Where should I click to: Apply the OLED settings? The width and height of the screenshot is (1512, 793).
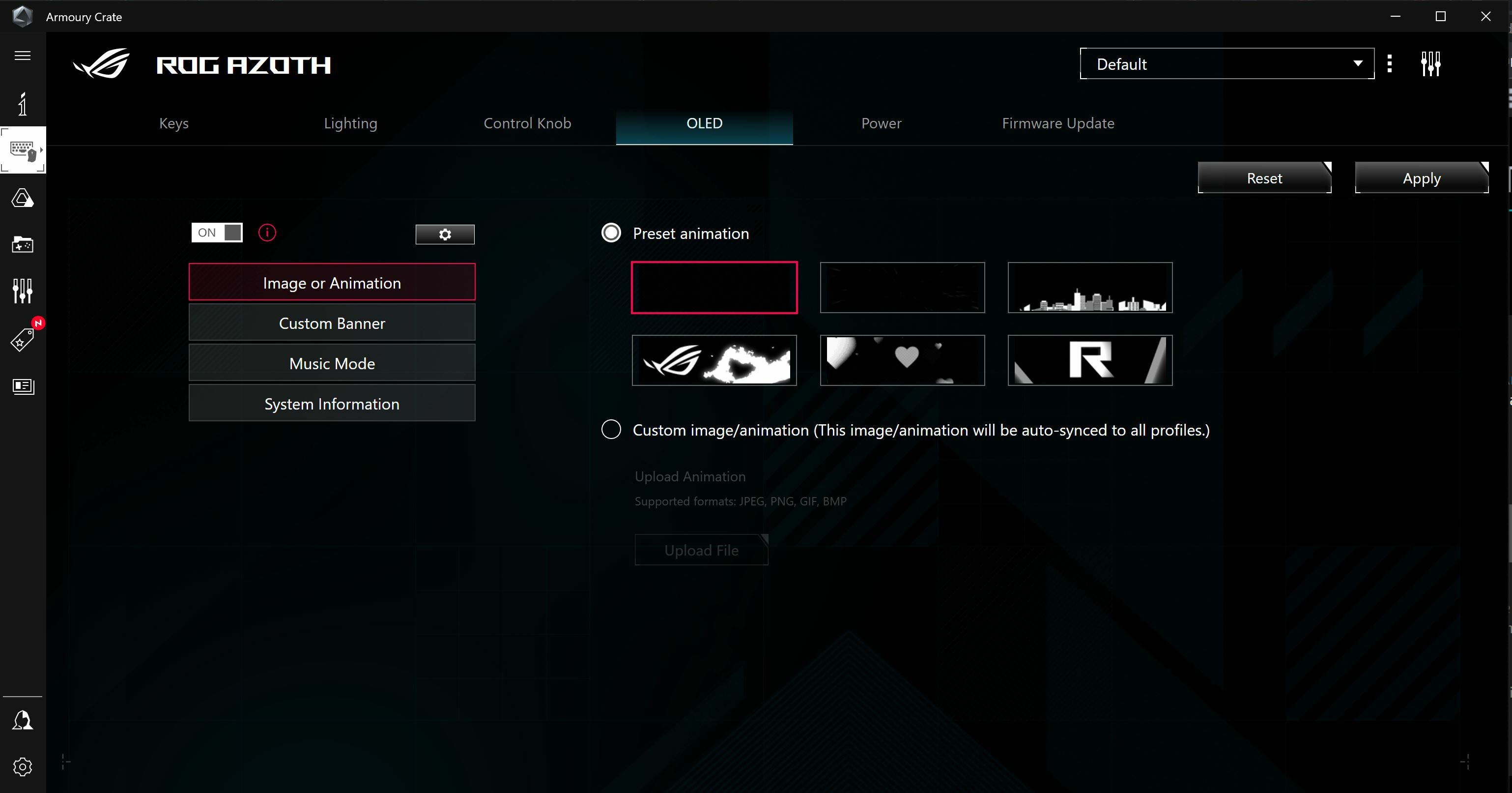[x=1421, y=178]
